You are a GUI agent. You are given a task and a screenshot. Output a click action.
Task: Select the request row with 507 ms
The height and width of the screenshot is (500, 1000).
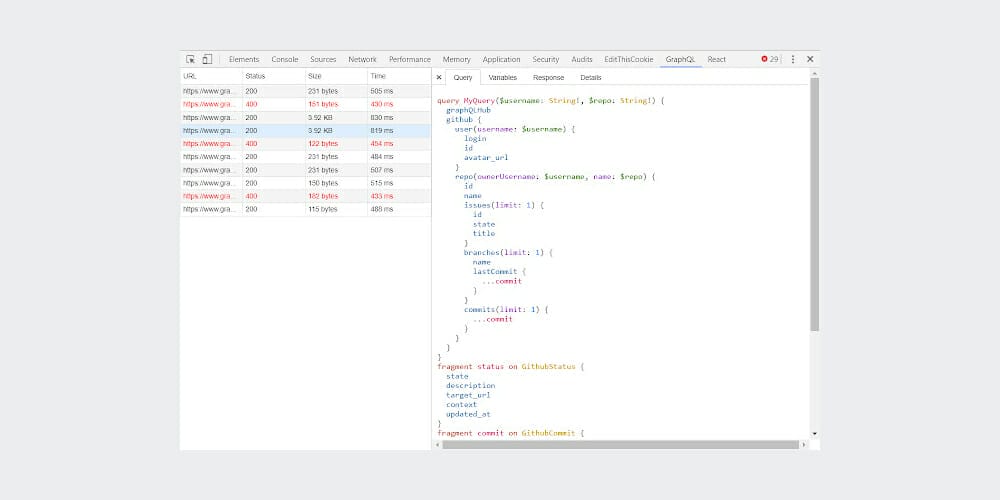pyautogui.click(x=305, y=170)
